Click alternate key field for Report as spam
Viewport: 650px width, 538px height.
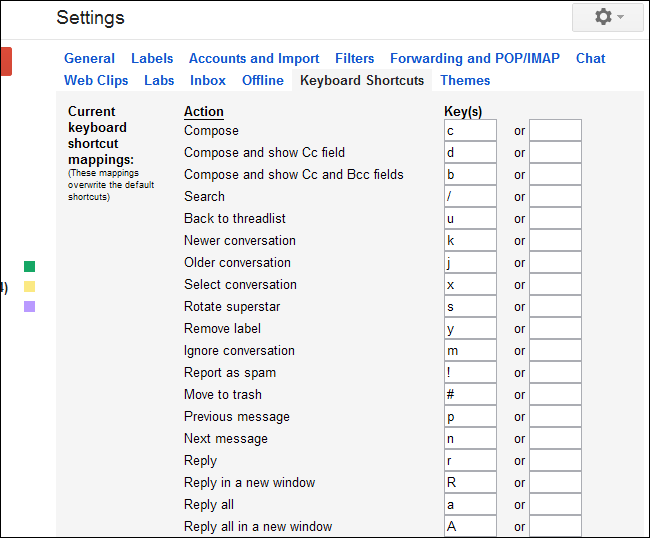pos(555,373)
